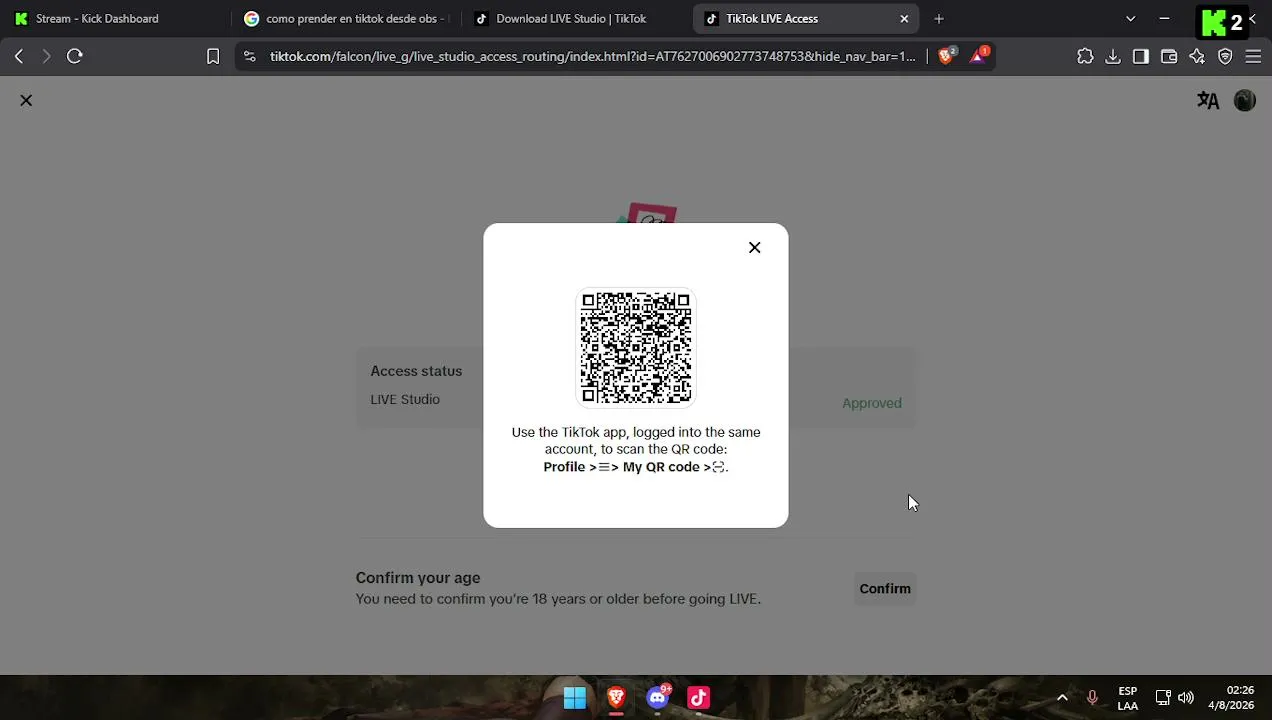
Task: Confirm your age button
Action: (885, 589)
